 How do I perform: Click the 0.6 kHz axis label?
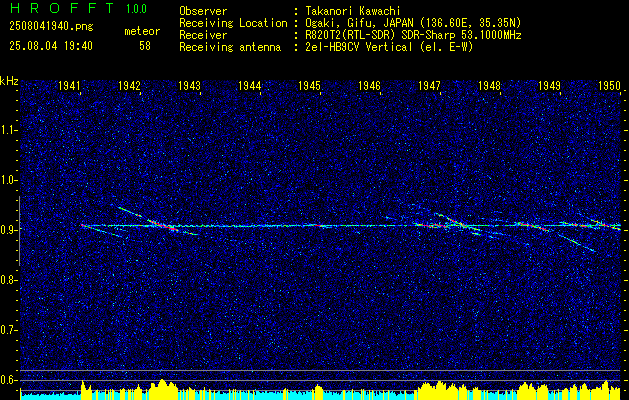[8, 380]
